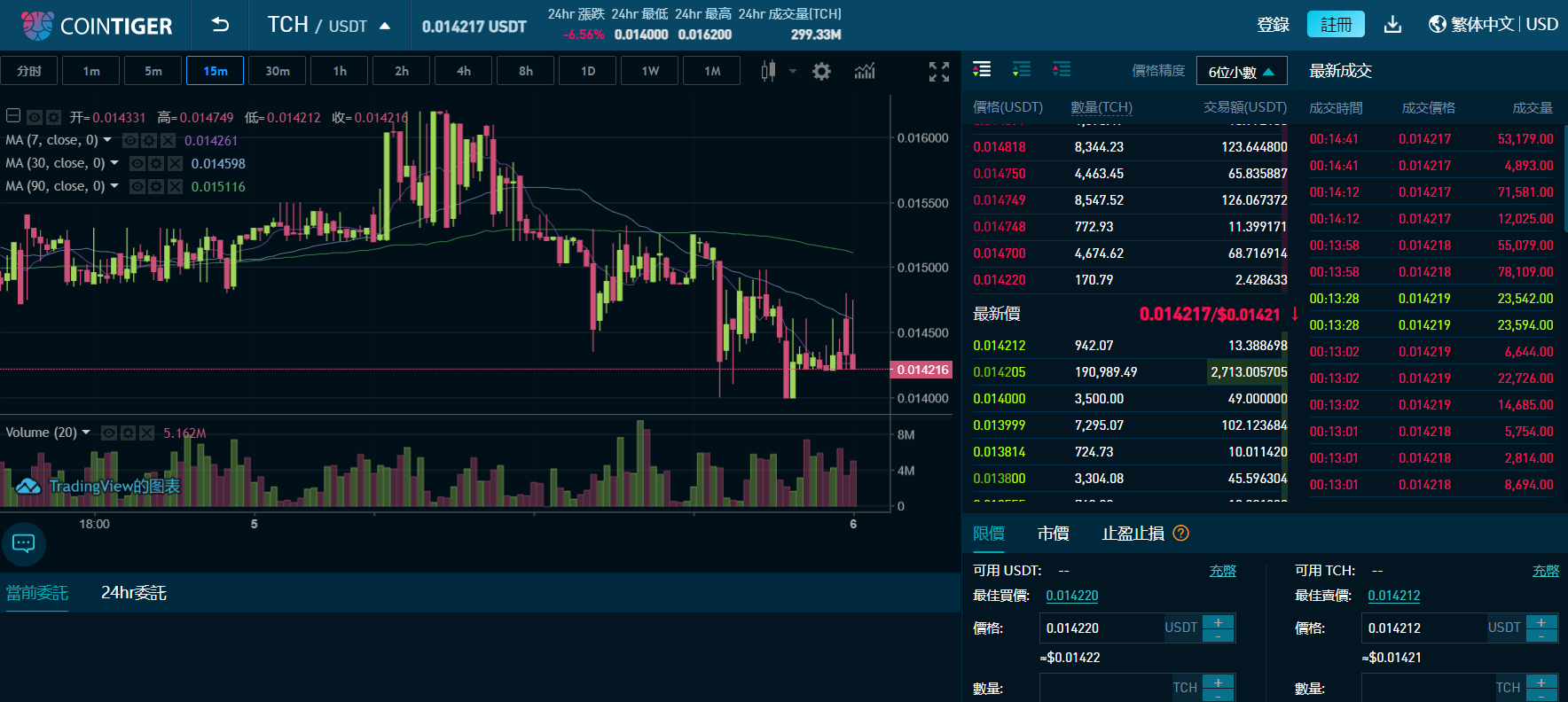Open the CoinTiger logo home link
Image resolution: width=1568 pixels, height=702 pixels.
pos(96,26)
